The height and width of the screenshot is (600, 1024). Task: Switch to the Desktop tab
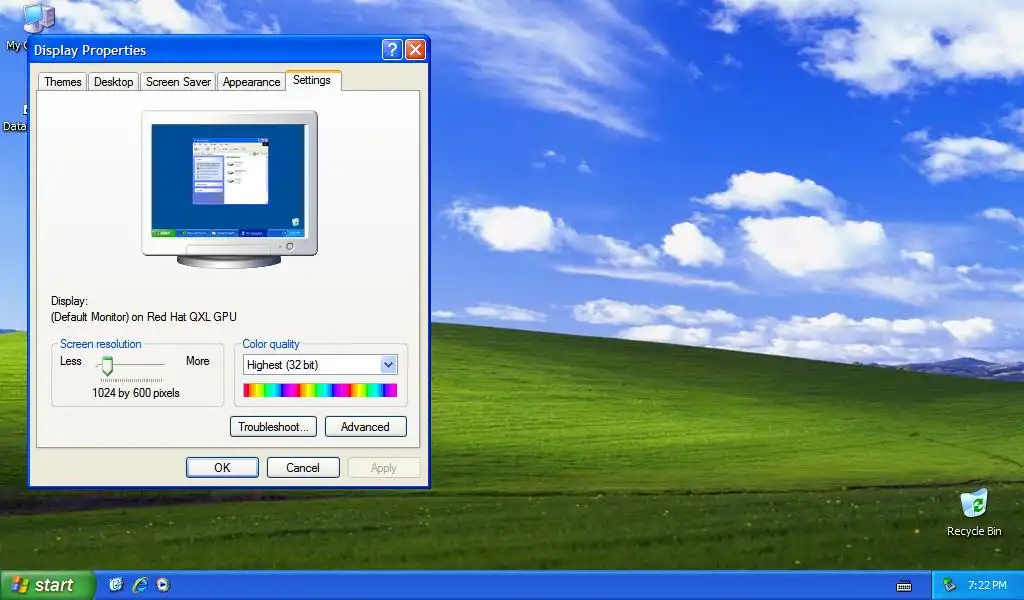pos(114,82)
